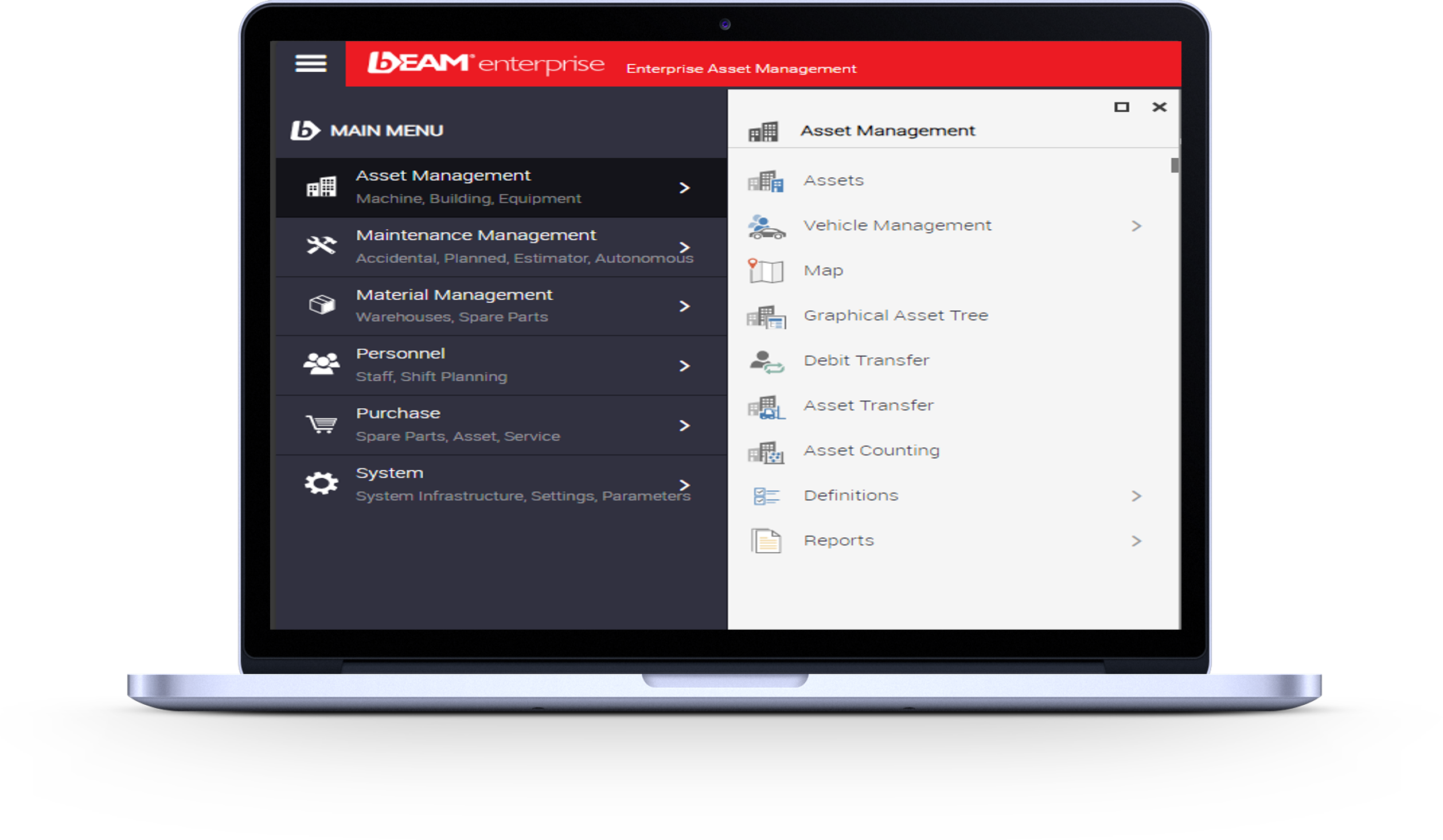Click 'Enterprise Asset Management' header text
Screen dimensions: 1443x840
coord(741,69)
